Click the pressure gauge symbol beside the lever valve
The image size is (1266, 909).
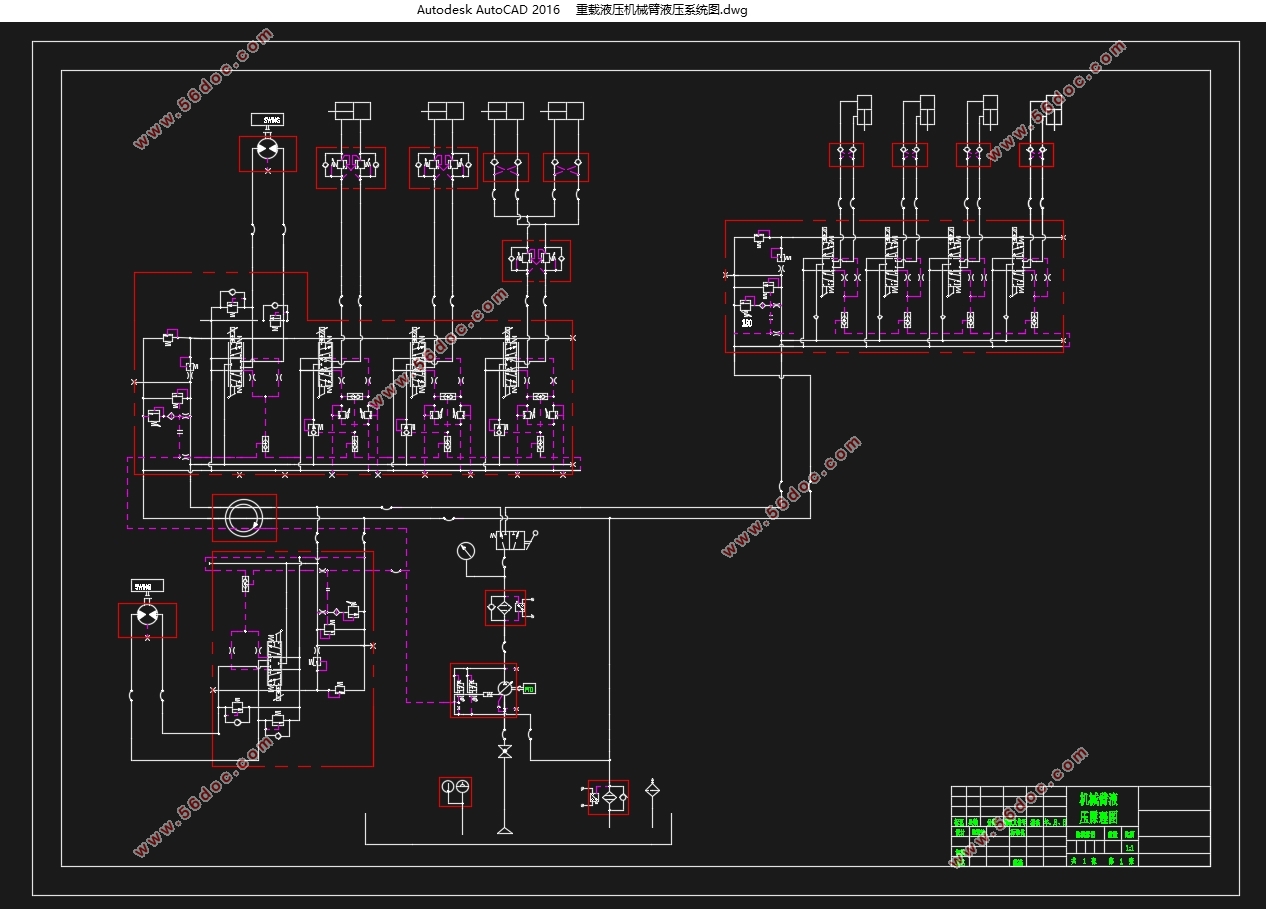[x=465, y=551]
